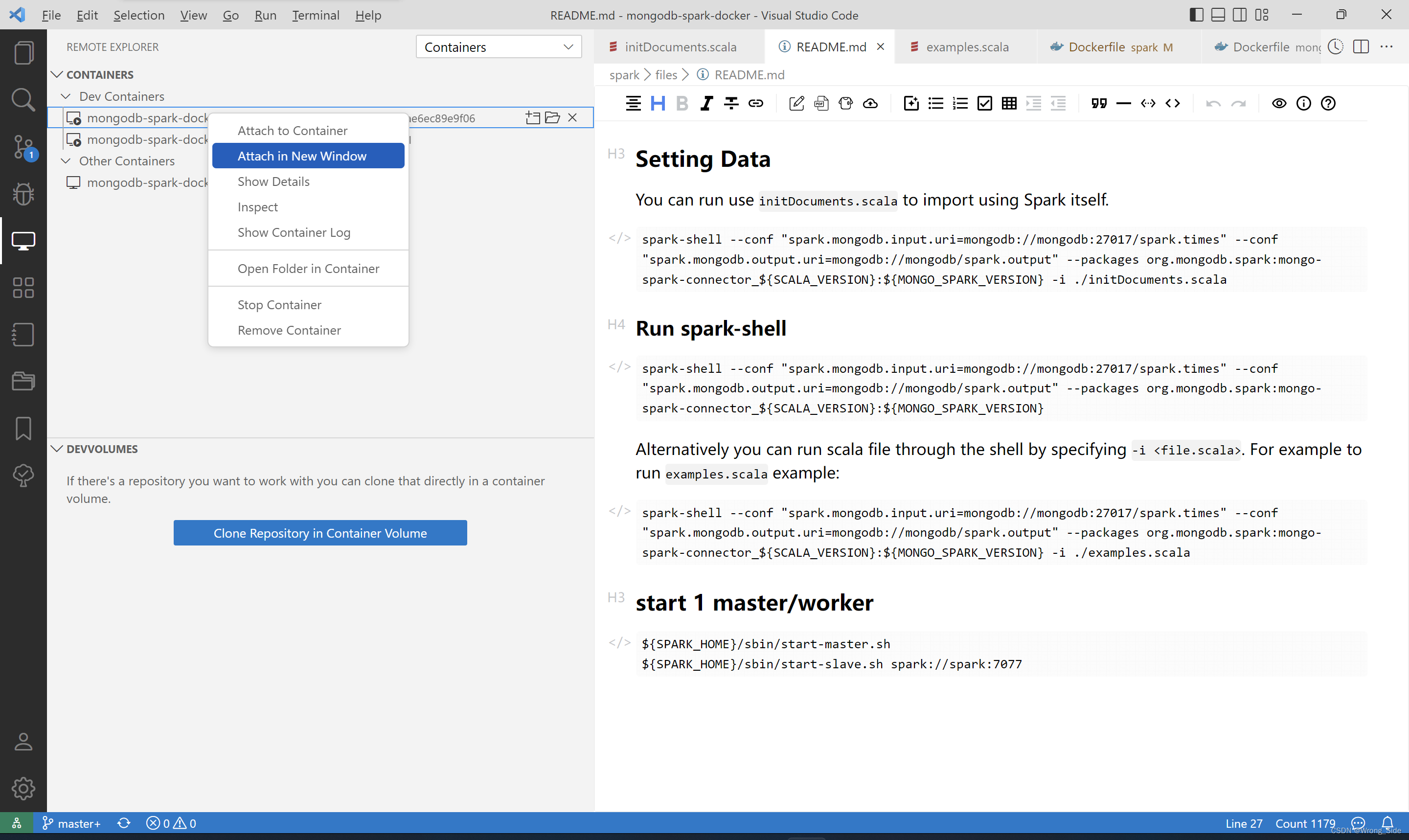Open the Extensions view

23,288
